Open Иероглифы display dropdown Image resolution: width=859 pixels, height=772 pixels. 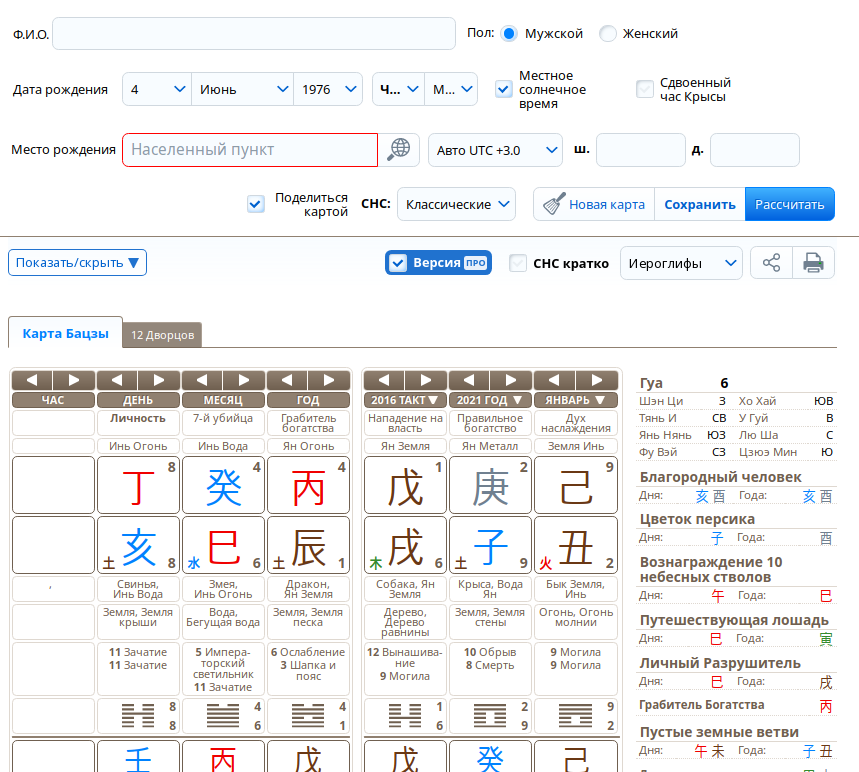click(x=681, y=263)
